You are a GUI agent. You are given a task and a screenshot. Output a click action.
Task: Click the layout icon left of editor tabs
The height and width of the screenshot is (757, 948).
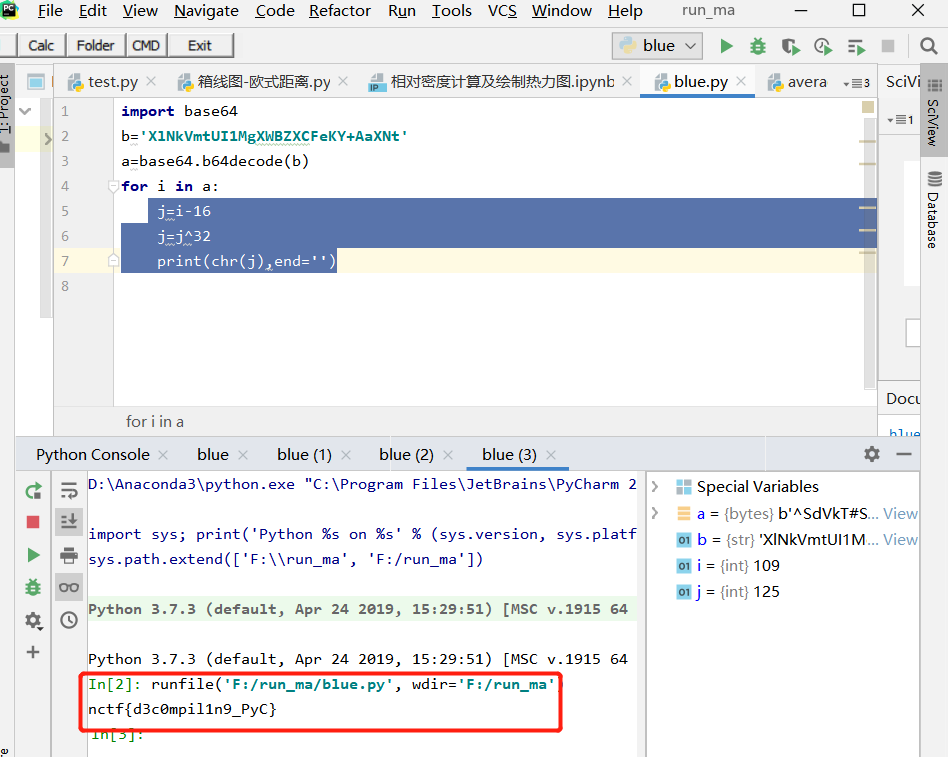point(36,82)
